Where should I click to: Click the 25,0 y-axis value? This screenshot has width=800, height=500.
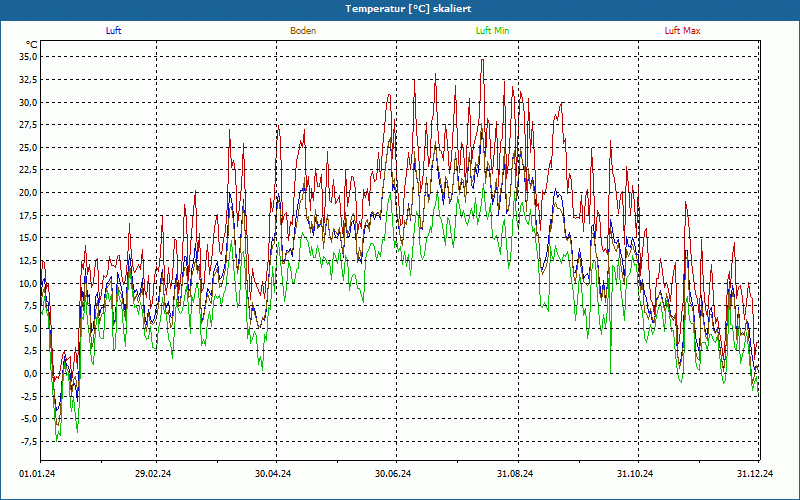point(28,147)
